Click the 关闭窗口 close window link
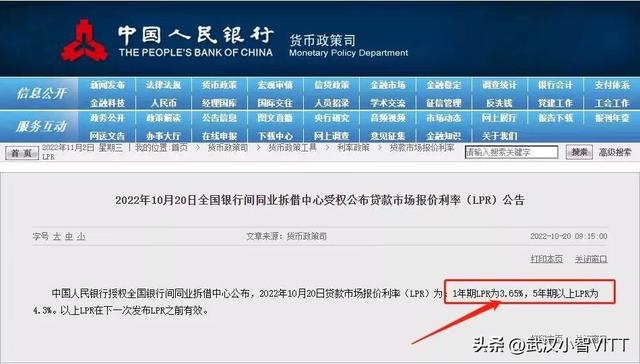This screenshot has width=640, height=364. coord(591,259)
